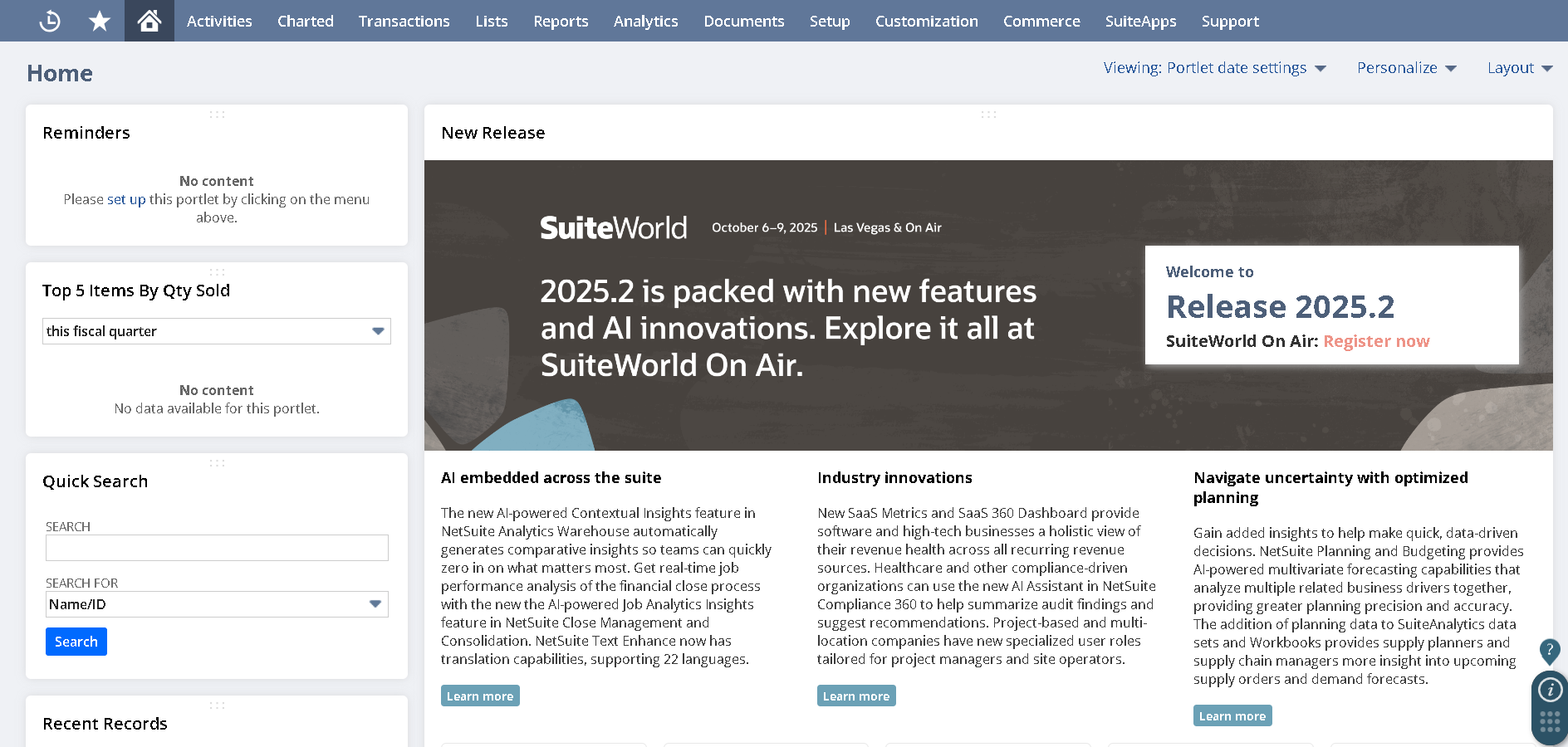Expand the Personalize menu
This screenshot has width=1568, height=747.
point(1406,68)
